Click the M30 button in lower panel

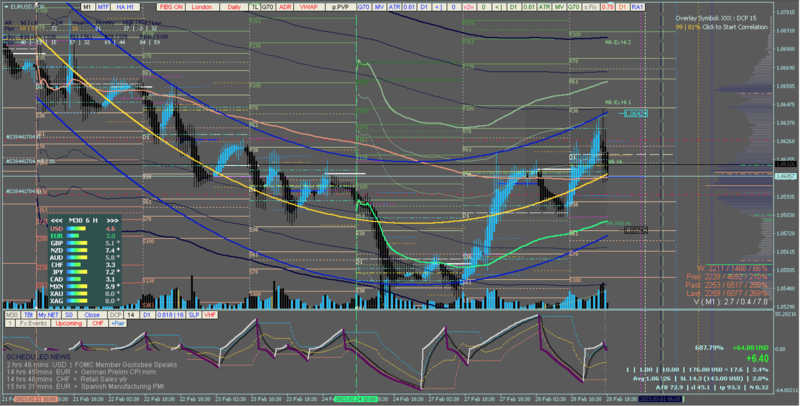click(12, 315)
